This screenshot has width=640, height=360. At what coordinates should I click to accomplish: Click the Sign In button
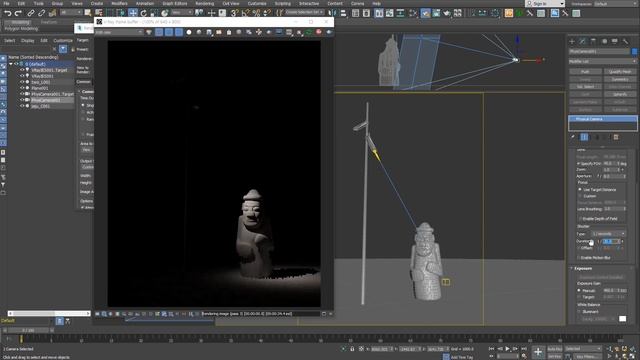pyautogui.click(x=542, y=4)
